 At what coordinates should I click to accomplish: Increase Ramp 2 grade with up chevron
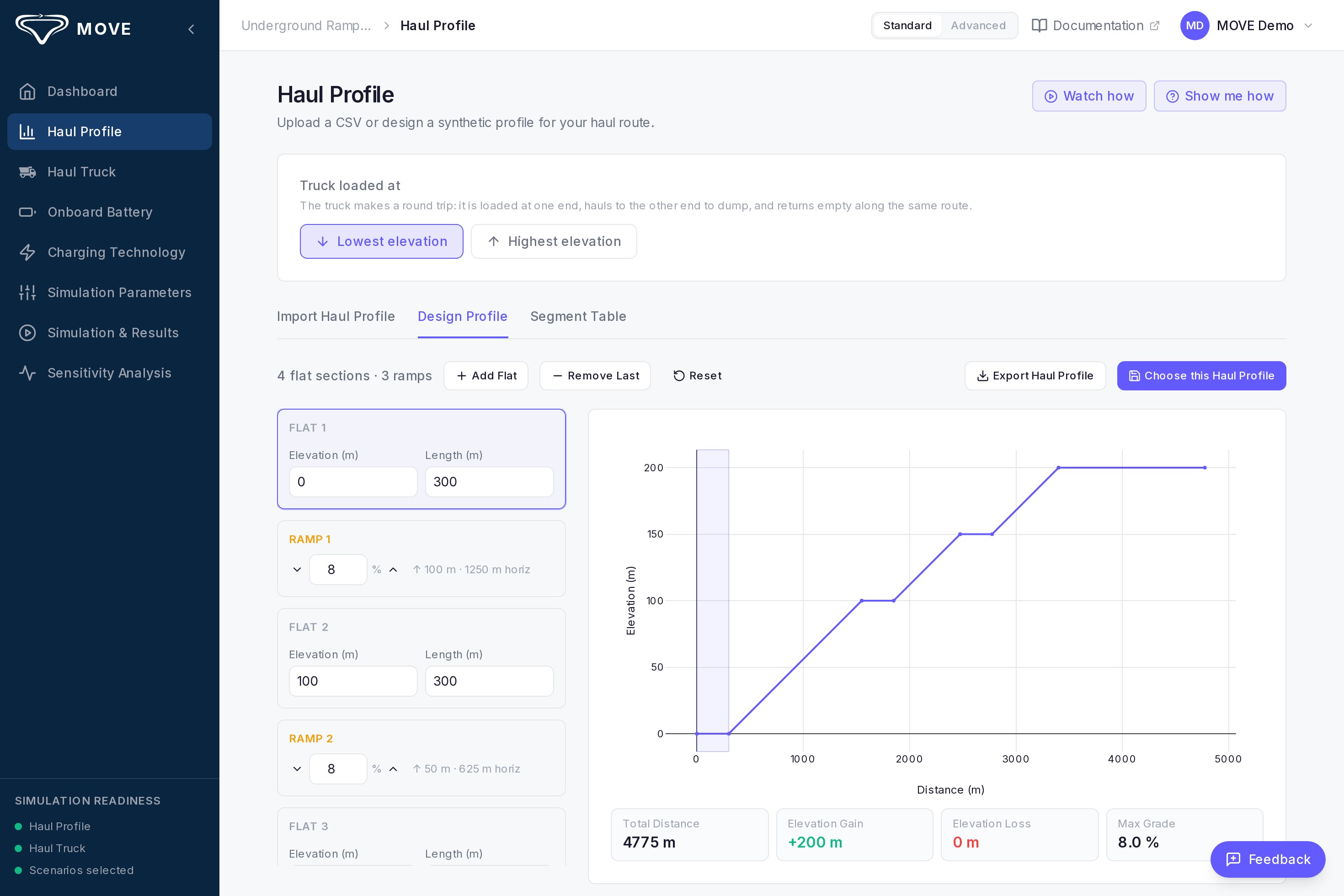(393, 769)
